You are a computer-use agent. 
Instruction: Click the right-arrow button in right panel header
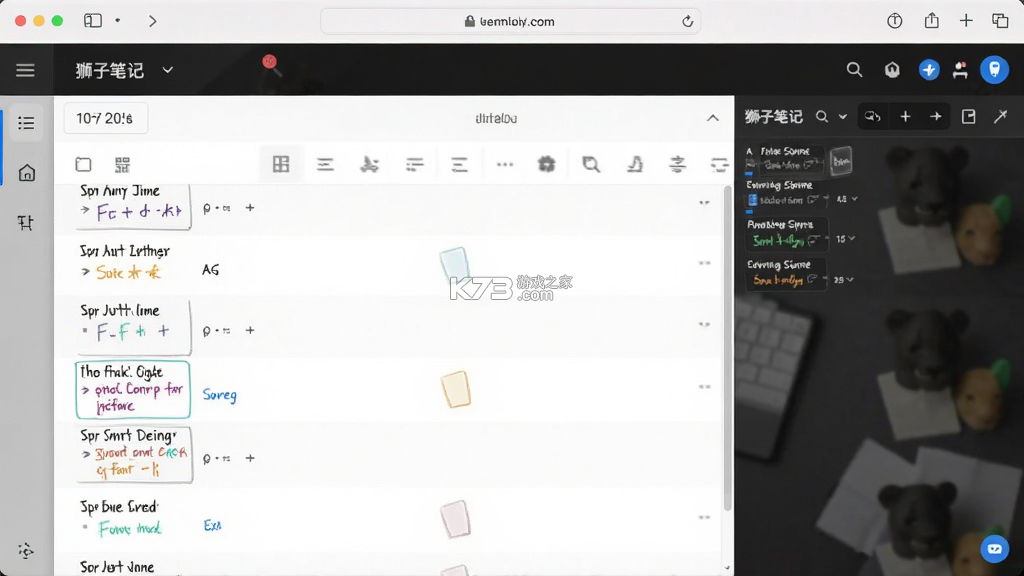click(936, 117)
